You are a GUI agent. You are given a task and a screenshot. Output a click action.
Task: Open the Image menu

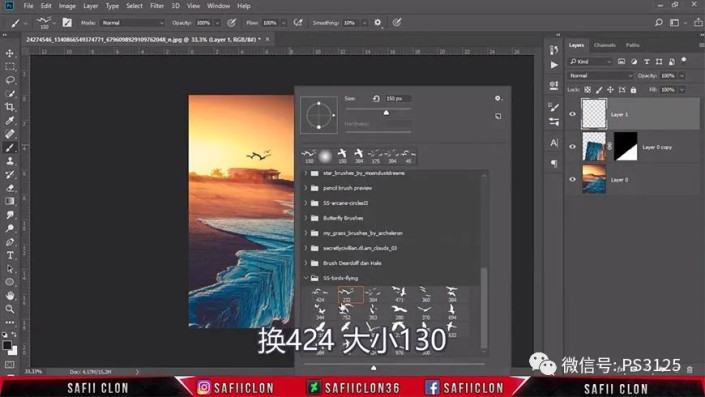coord(67,6)
